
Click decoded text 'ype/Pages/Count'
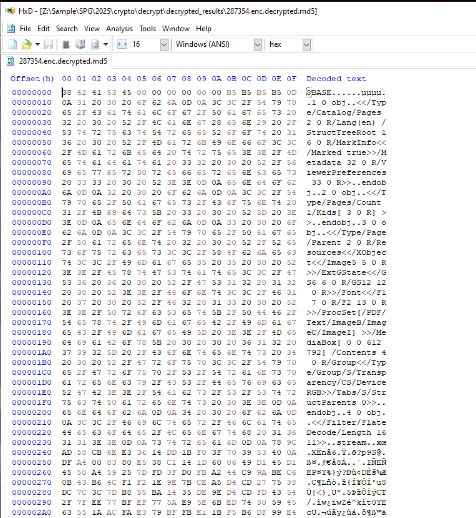coord(344,202)
